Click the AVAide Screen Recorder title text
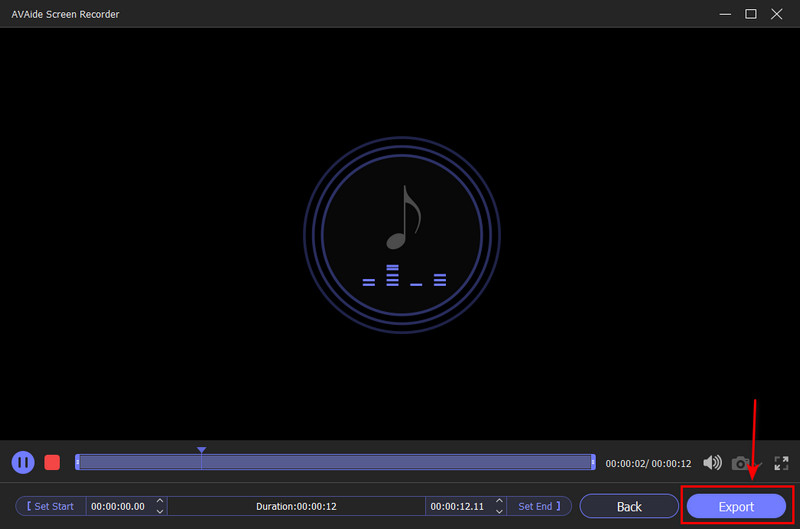Screen dimensions: 800x529 65,14
